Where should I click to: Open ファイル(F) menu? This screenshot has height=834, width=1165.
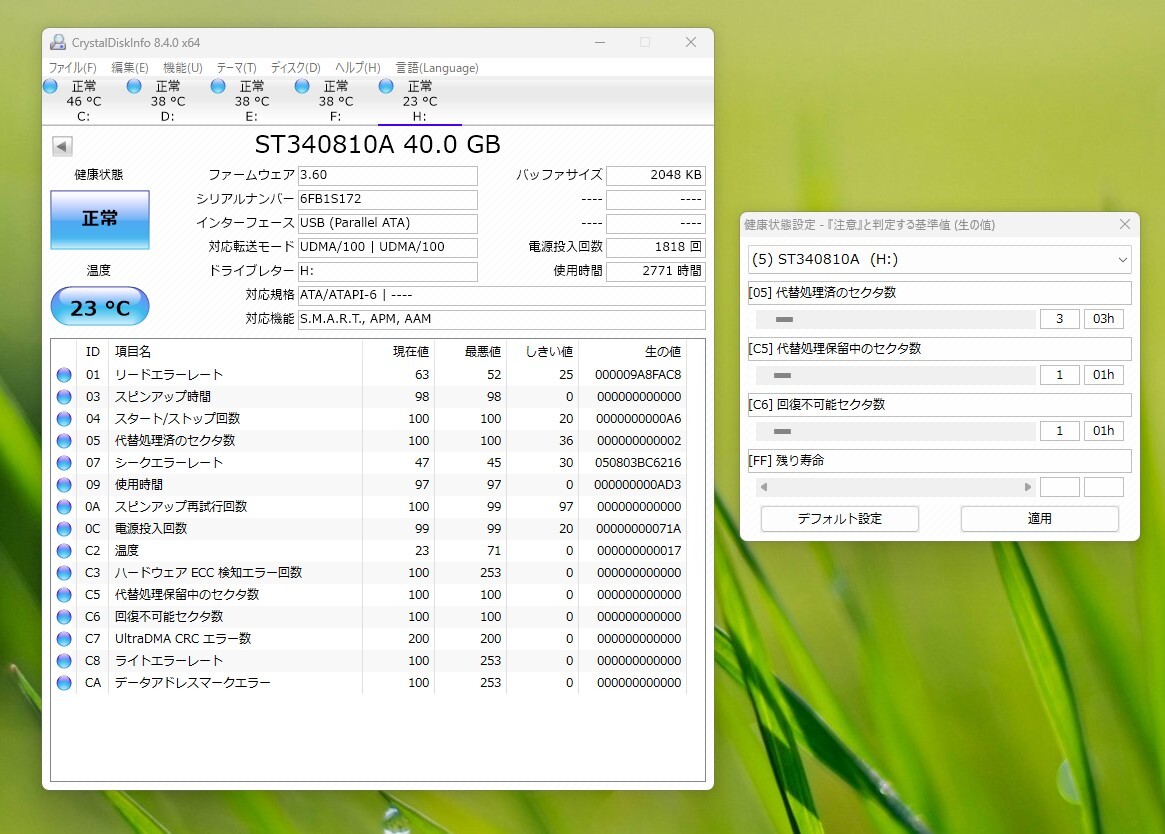point(73,68)
